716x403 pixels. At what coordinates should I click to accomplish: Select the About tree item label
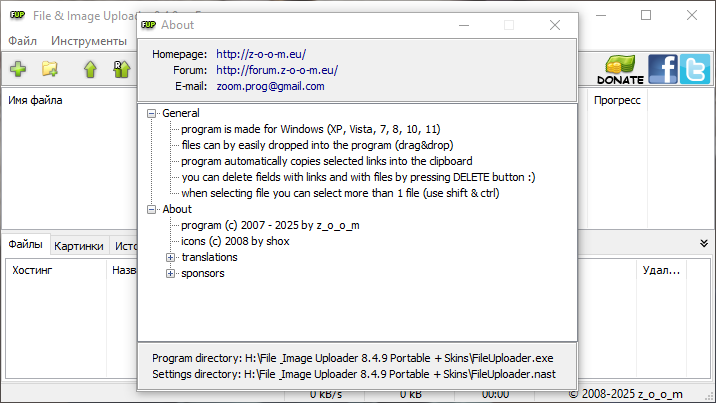(177, 209)
